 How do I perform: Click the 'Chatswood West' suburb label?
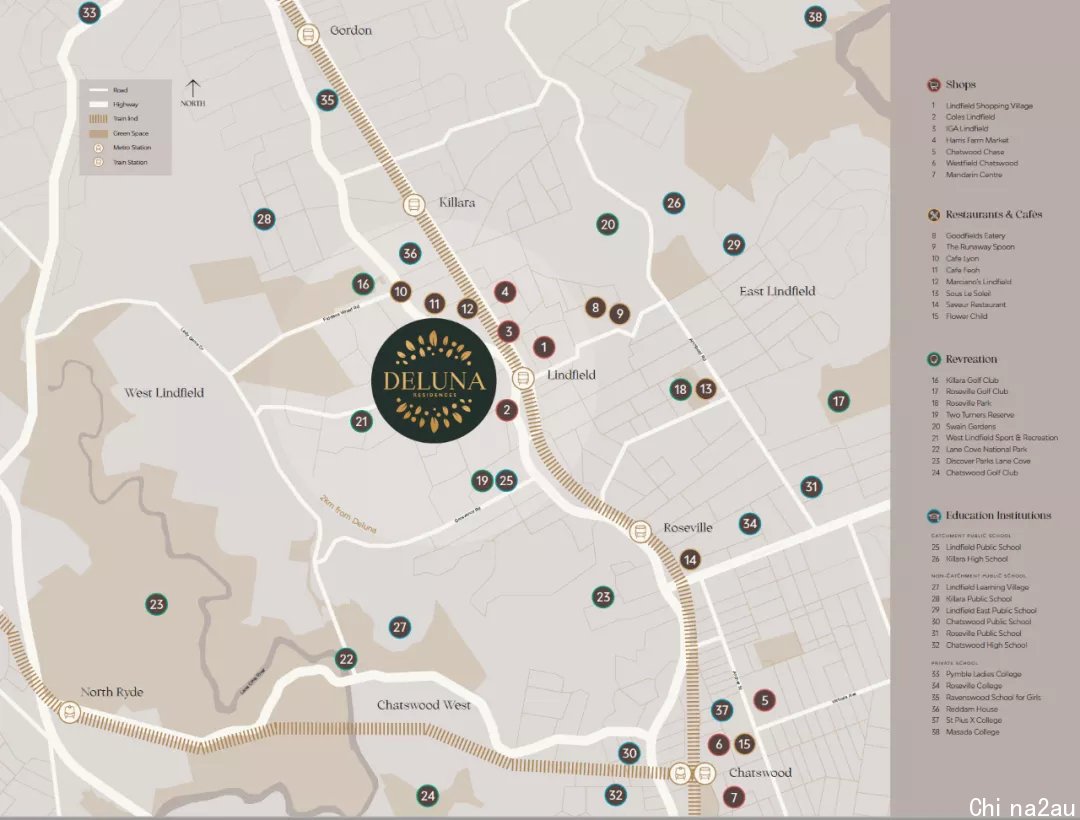coord(424,705)
